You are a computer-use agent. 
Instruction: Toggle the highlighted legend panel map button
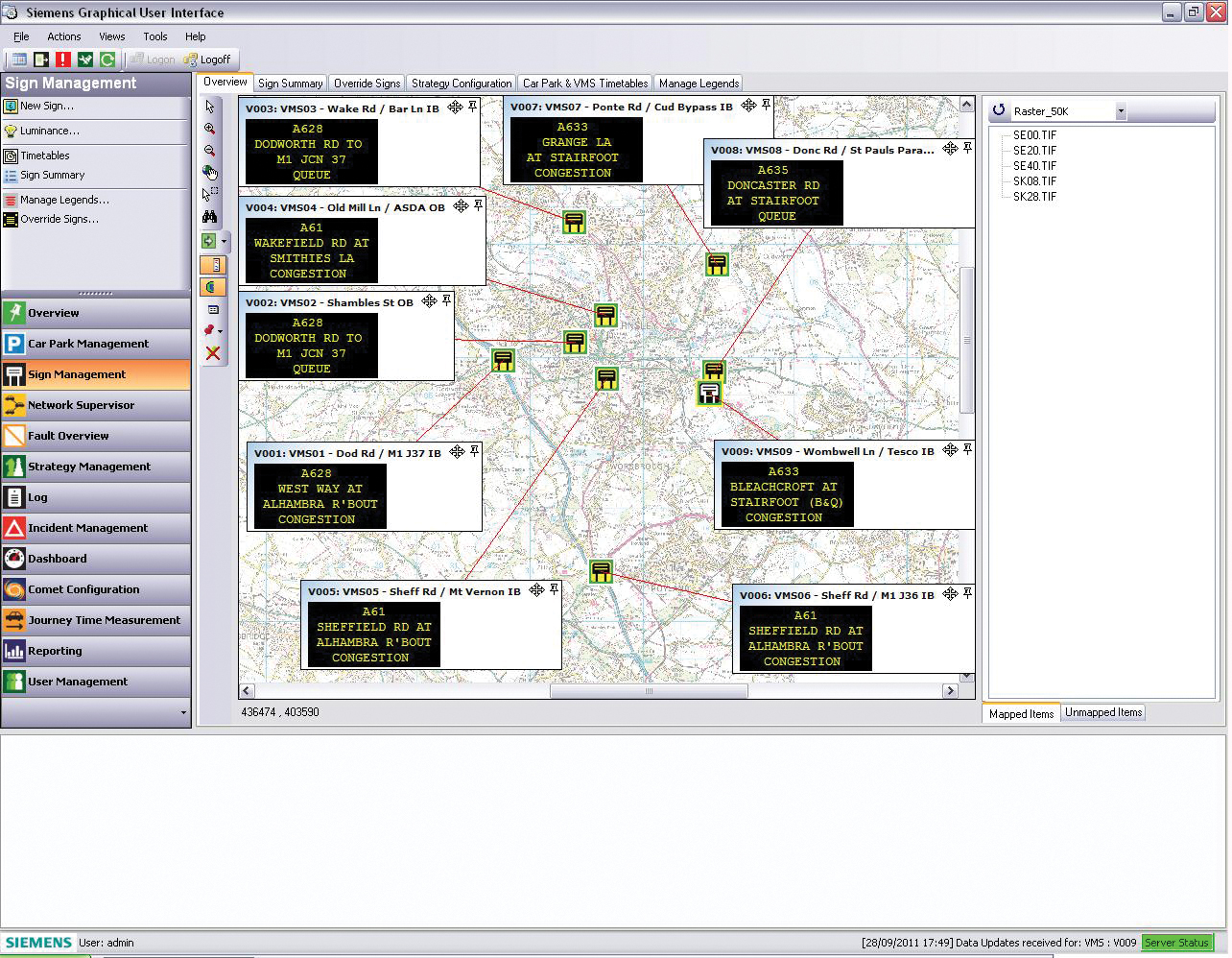[x=213, y=265]
